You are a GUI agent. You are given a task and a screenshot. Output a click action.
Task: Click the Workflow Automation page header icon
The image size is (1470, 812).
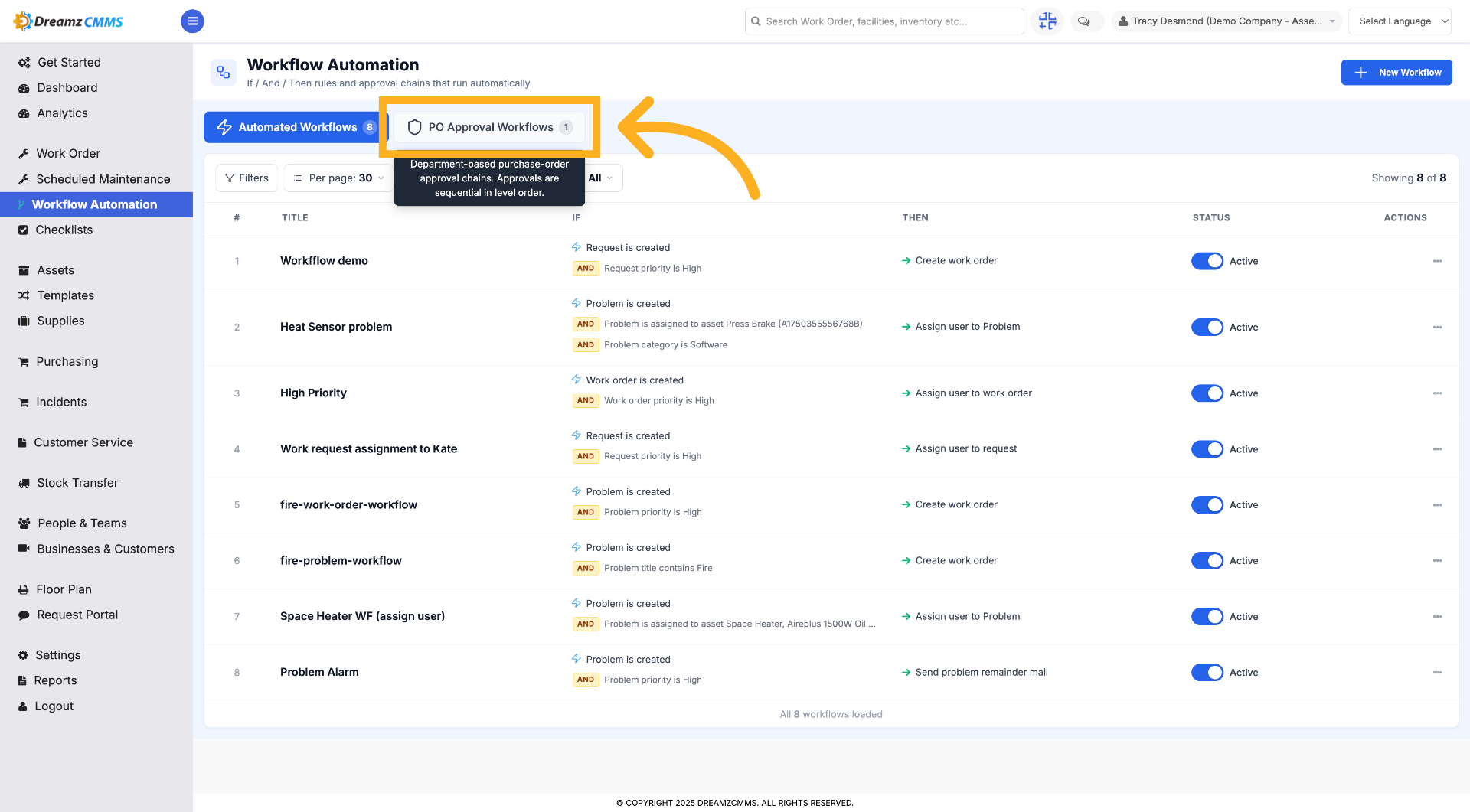click(x=224, y=73)
